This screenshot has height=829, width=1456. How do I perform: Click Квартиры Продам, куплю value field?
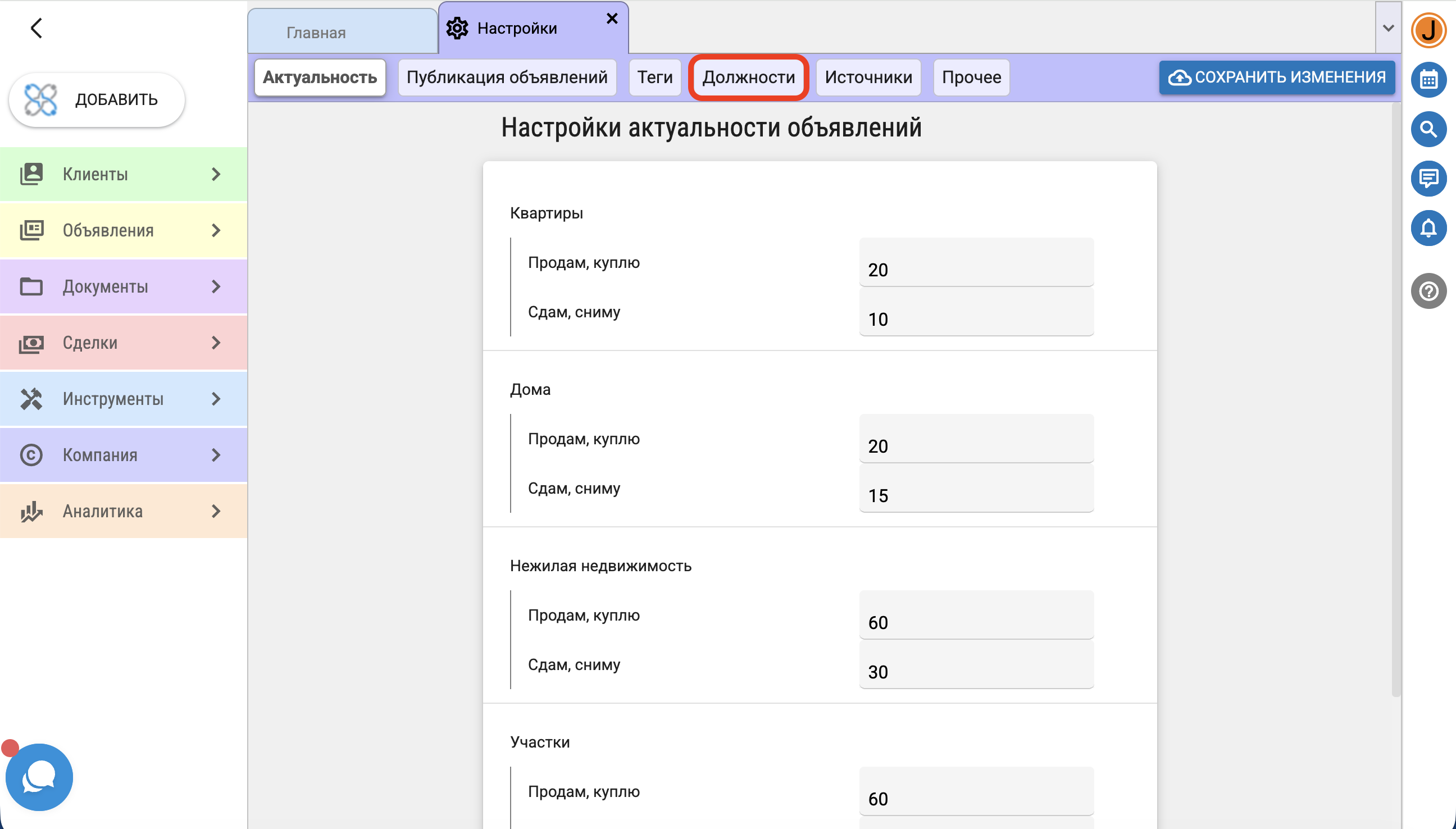pyautogui.click(x=975, y=268)
